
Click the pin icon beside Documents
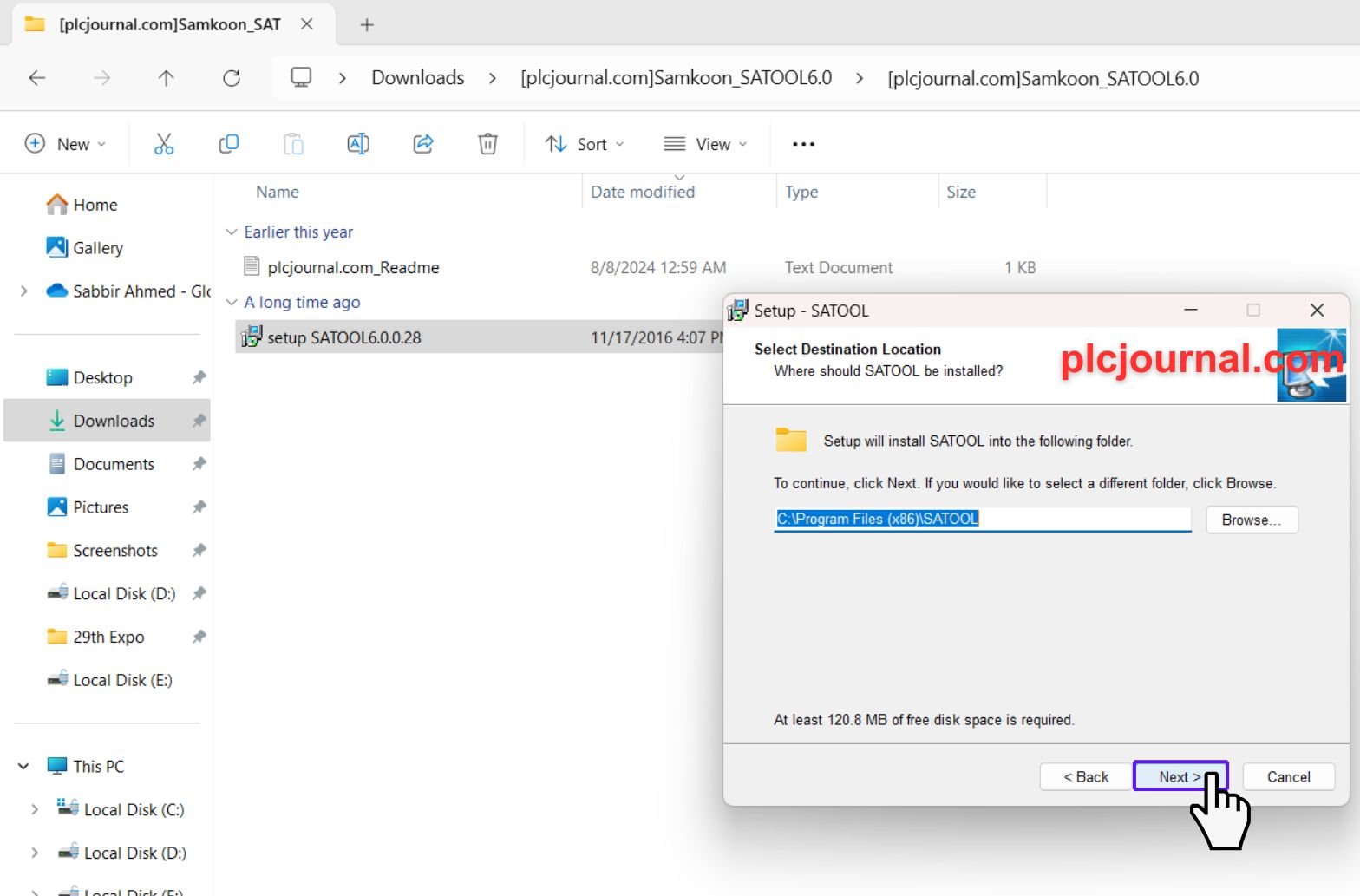tap(199, 464)
